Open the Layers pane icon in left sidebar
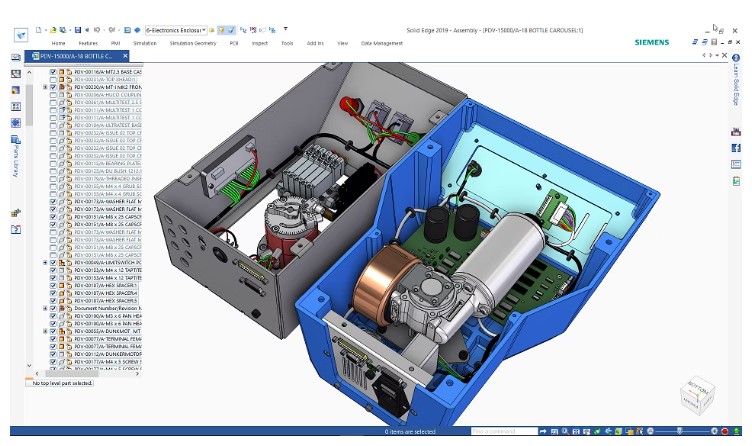The height and width of the screenshot is (446, 752). coord(16,90)
